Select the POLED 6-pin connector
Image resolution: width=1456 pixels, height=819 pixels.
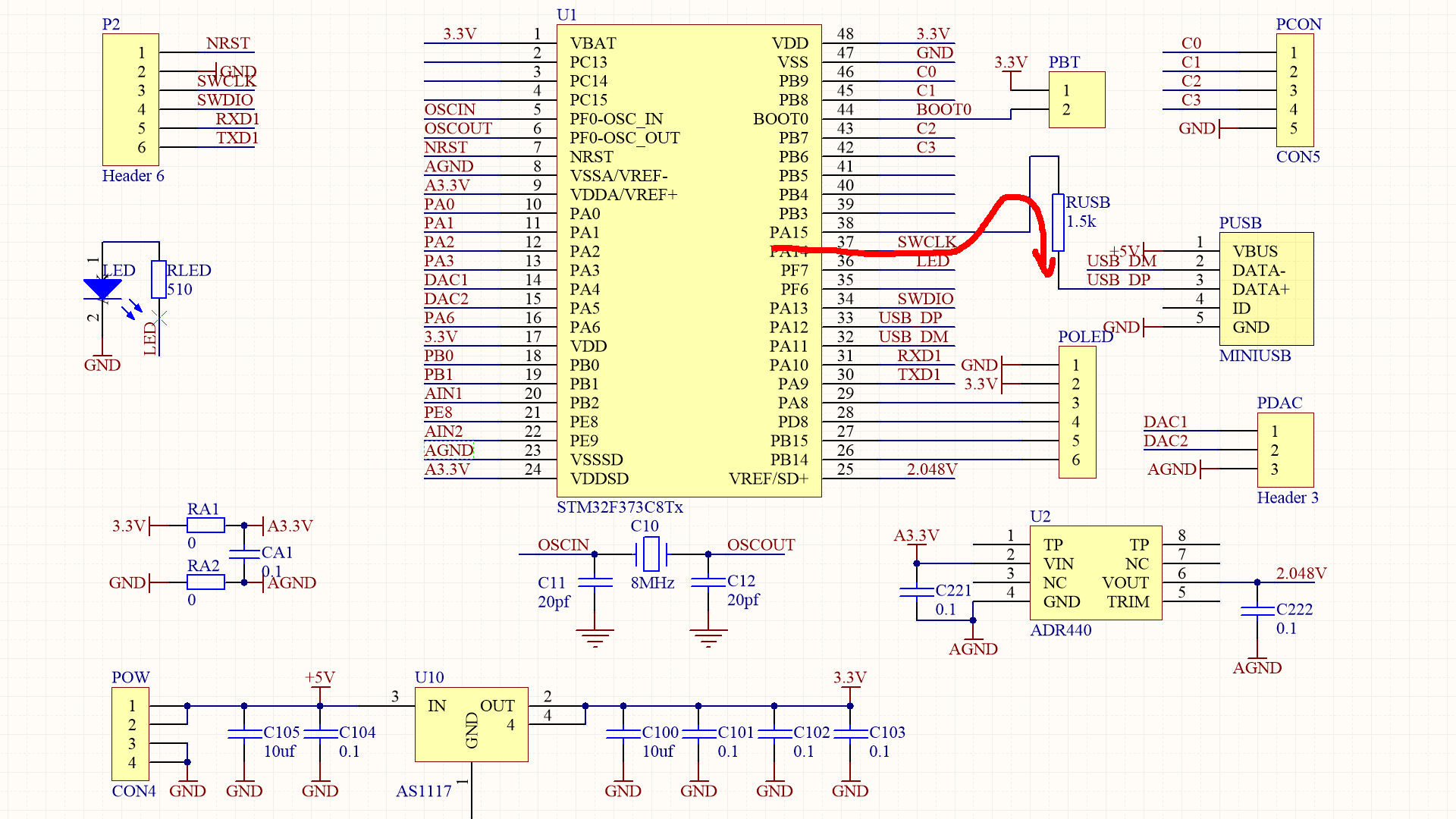click(1077, 412)
